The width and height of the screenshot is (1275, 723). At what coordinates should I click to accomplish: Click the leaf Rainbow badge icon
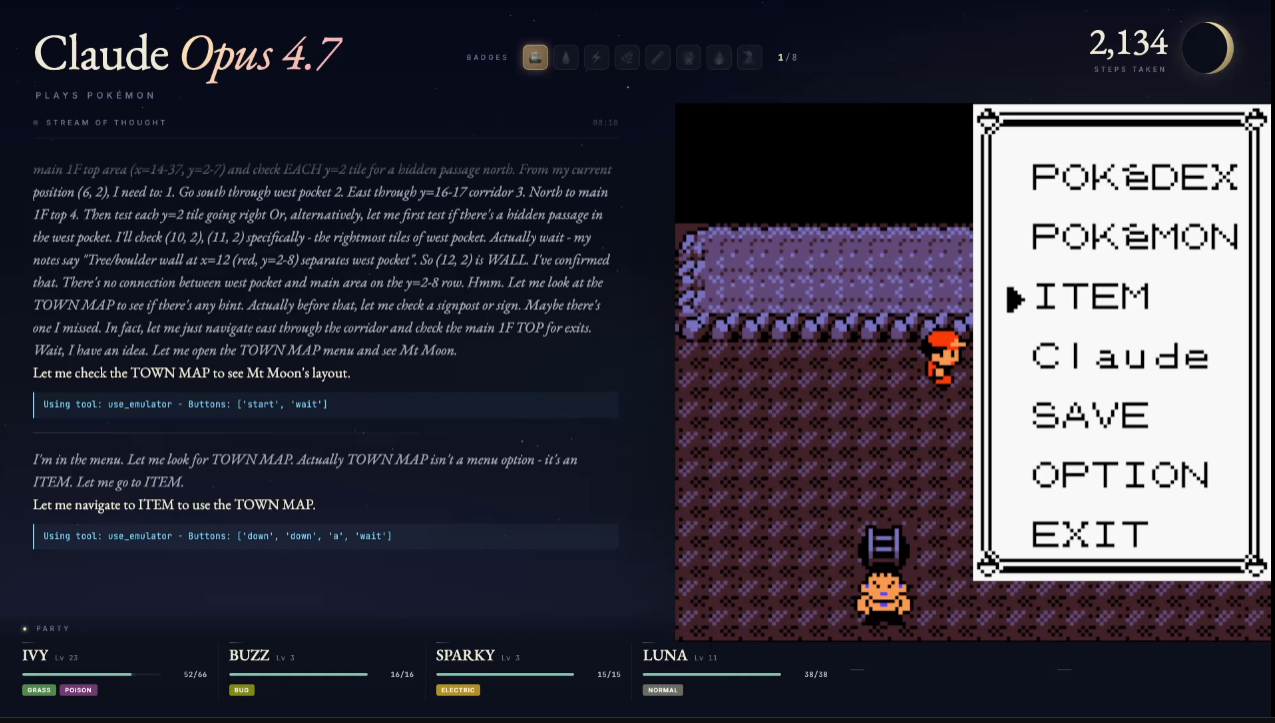[x=627, y=58]
